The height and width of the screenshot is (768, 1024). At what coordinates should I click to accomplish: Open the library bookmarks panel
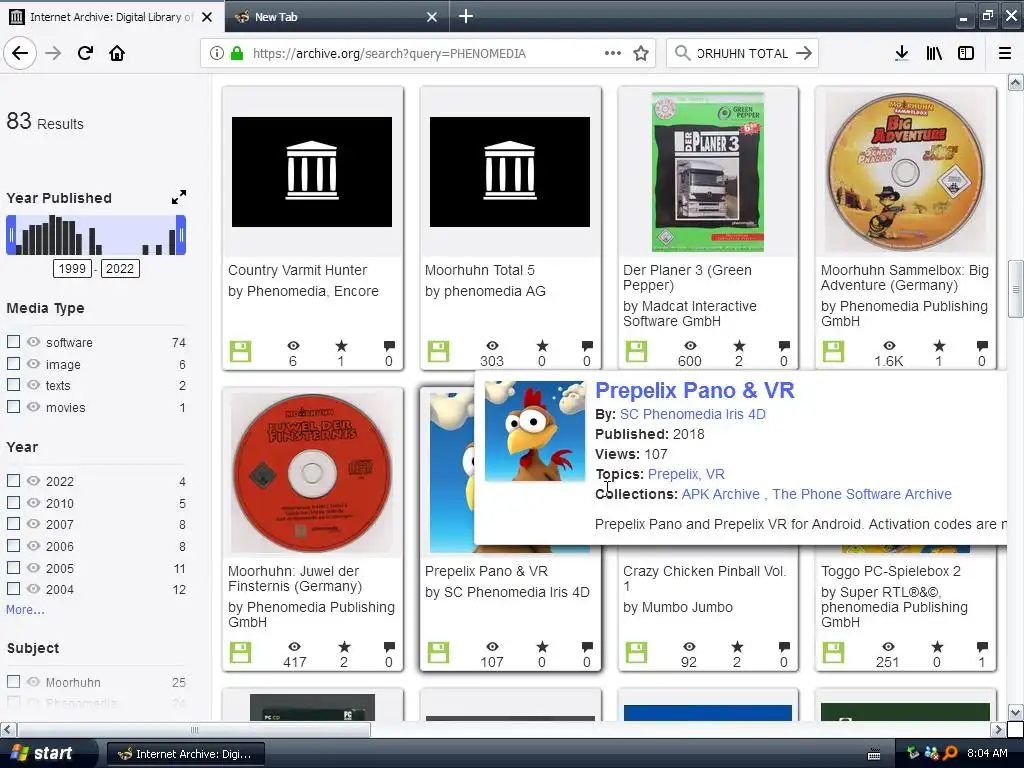(x=934, y=53)
